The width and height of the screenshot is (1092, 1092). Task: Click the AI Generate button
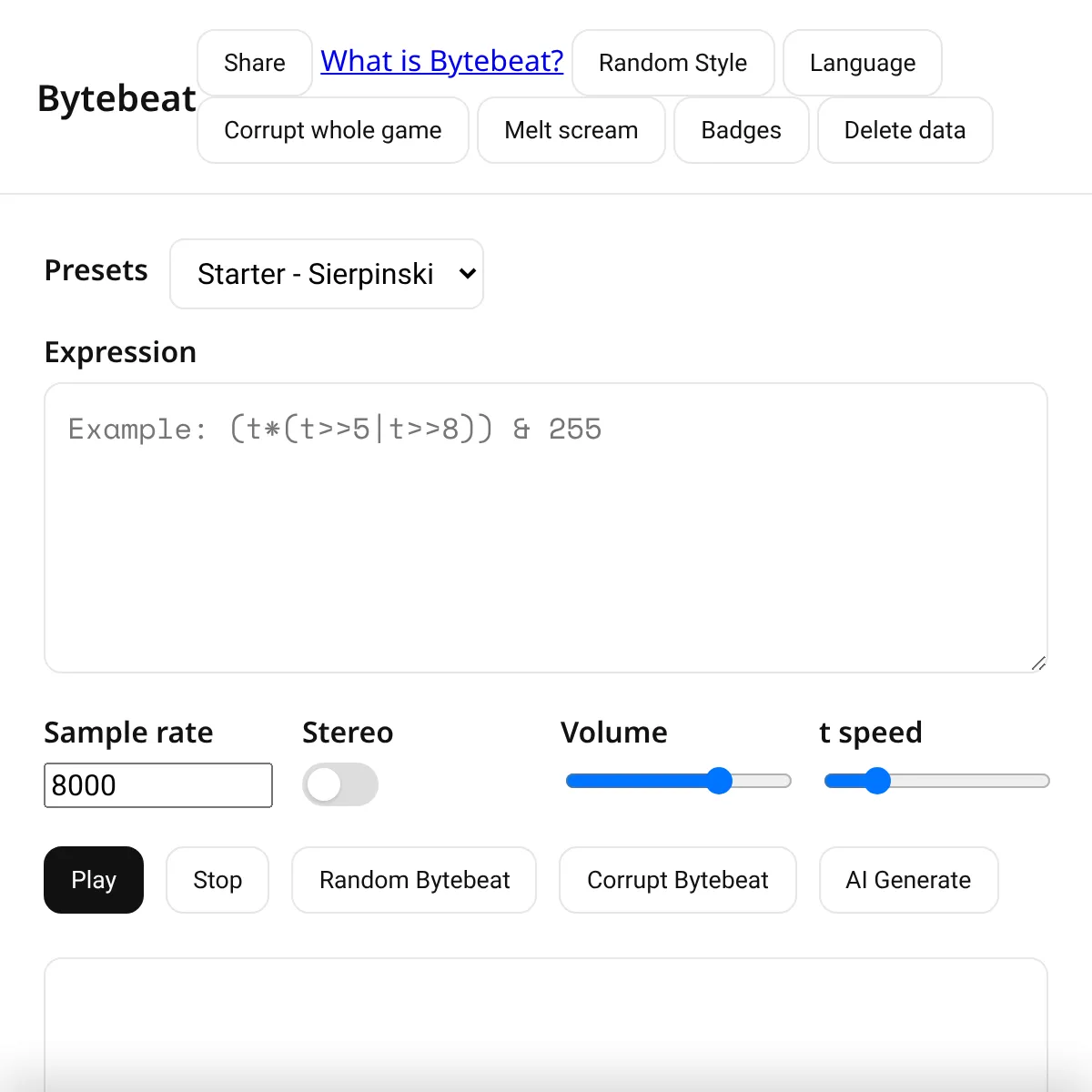click(x=907, y=880)
